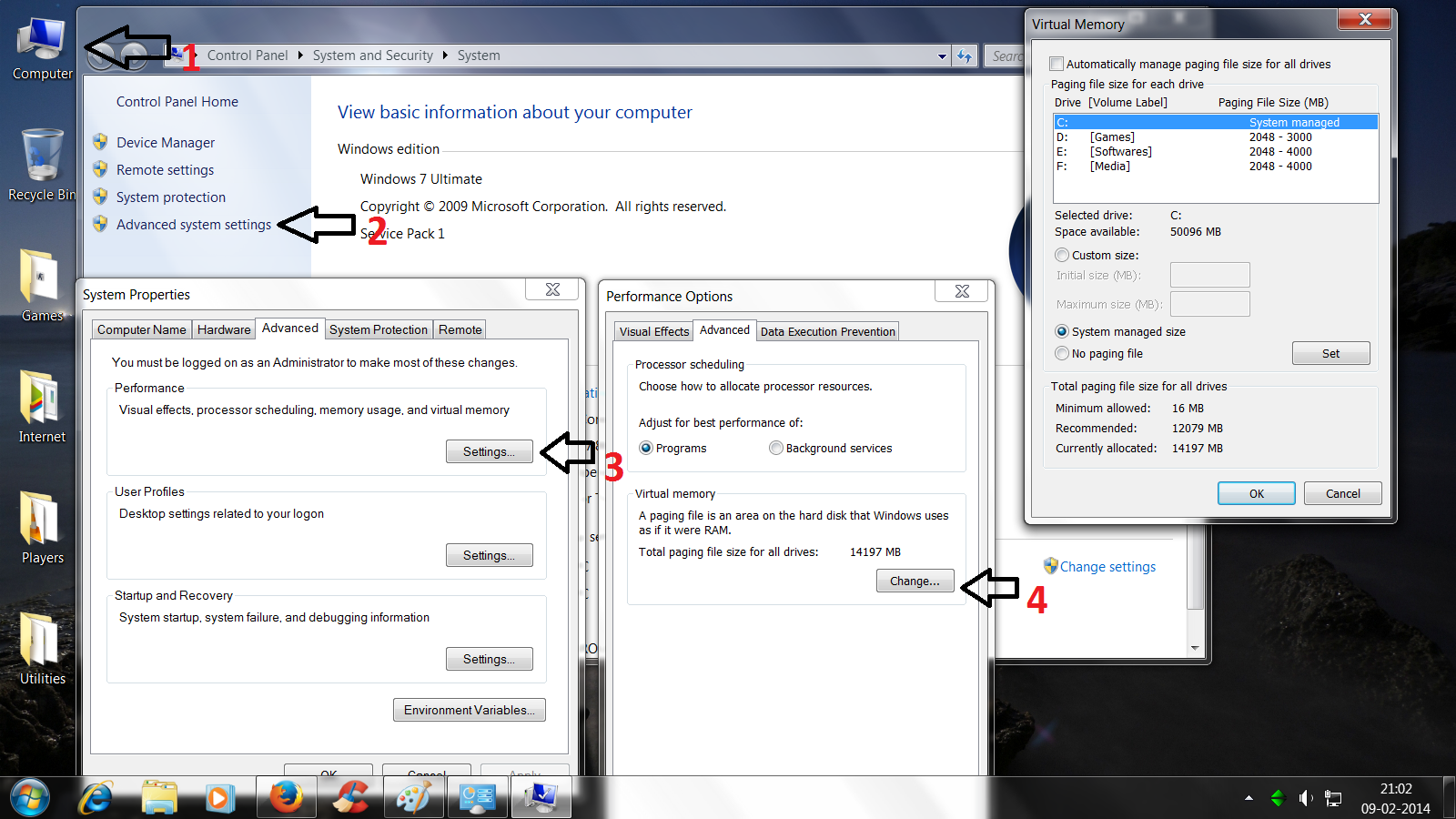Viewport: 1456px width, 819px height.
Task: Click the Environment Variables button
Action: (x=470, y=710)
